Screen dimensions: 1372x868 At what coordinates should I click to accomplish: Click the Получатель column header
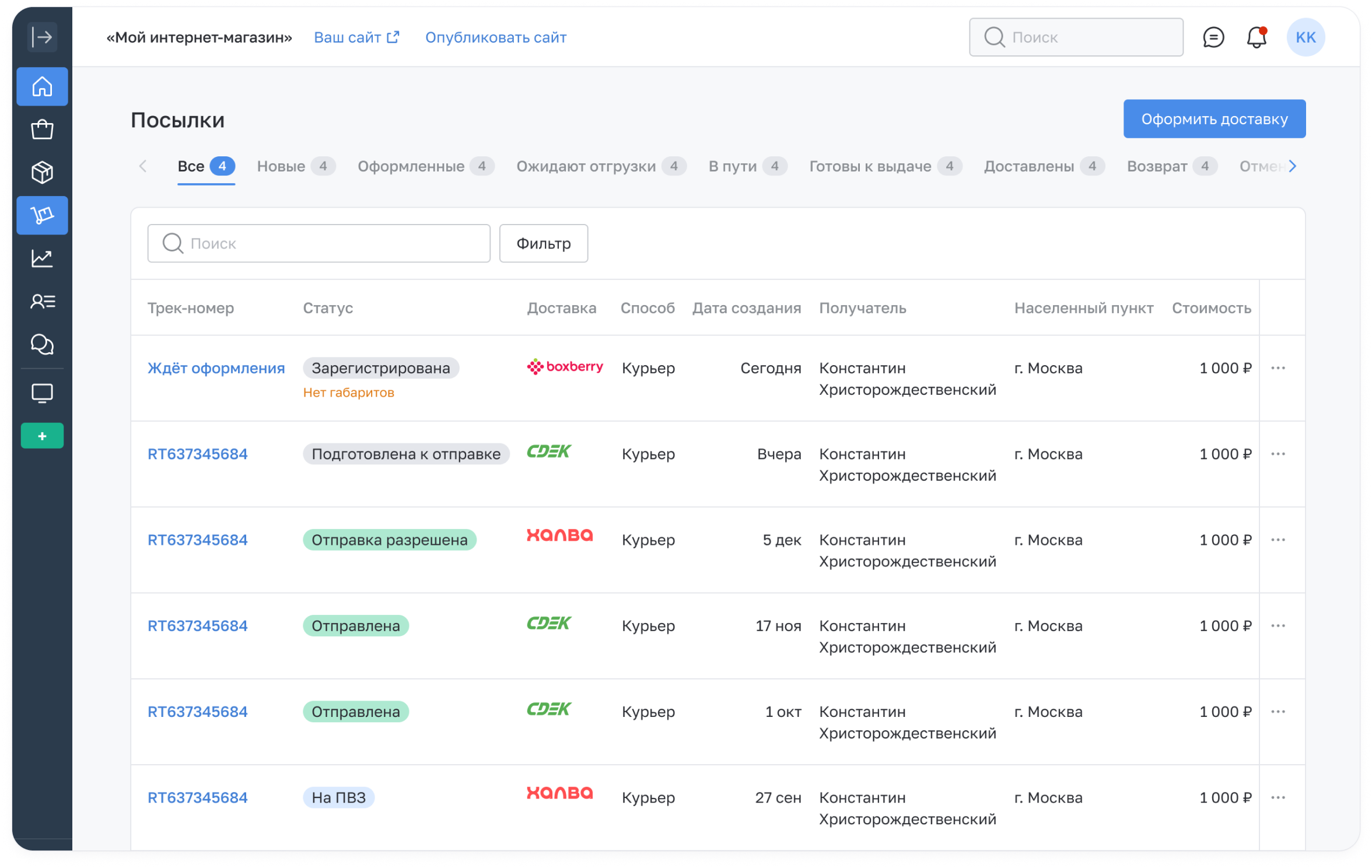click(x=863, y=308)
